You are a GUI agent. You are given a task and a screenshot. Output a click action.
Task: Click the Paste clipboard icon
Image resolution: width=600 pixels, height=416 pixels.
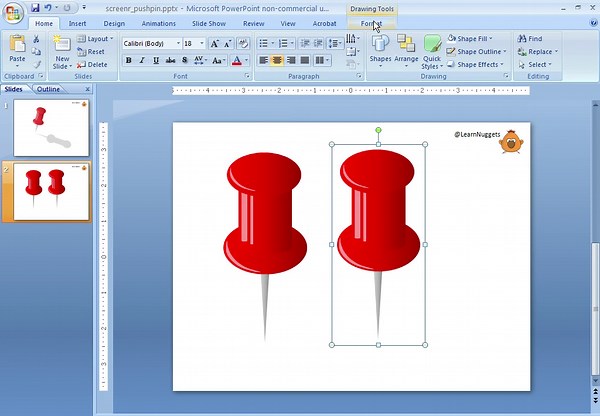17,44
